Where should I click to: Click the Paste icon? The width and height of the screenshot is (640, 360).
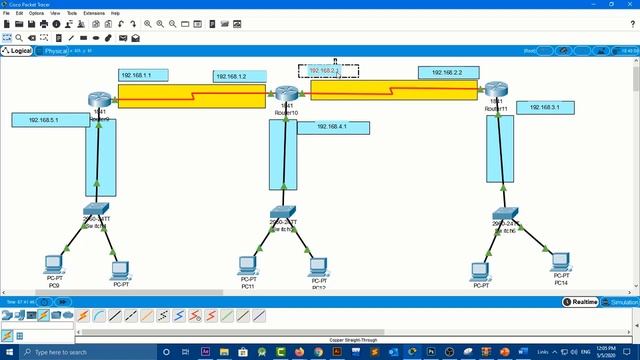108,24
